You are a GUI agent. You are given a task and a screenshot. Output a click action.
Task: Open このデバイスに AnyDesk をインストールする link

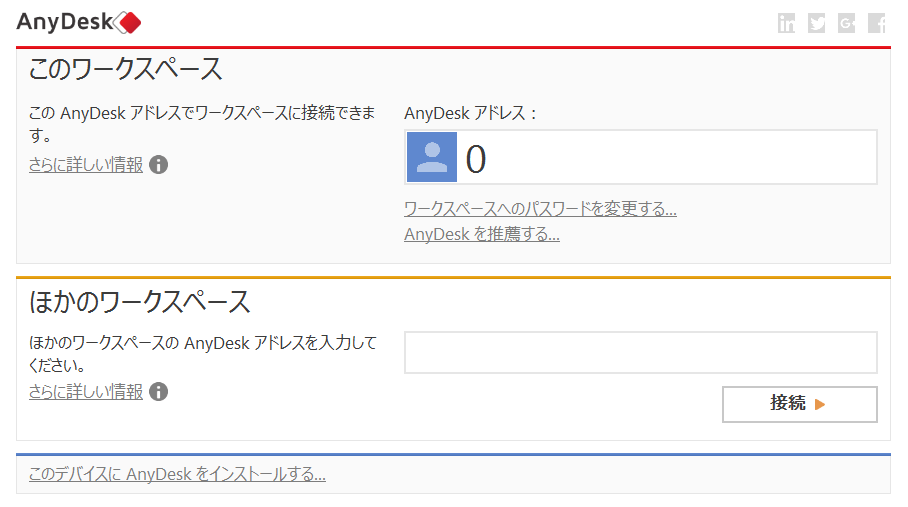[177, 474]
